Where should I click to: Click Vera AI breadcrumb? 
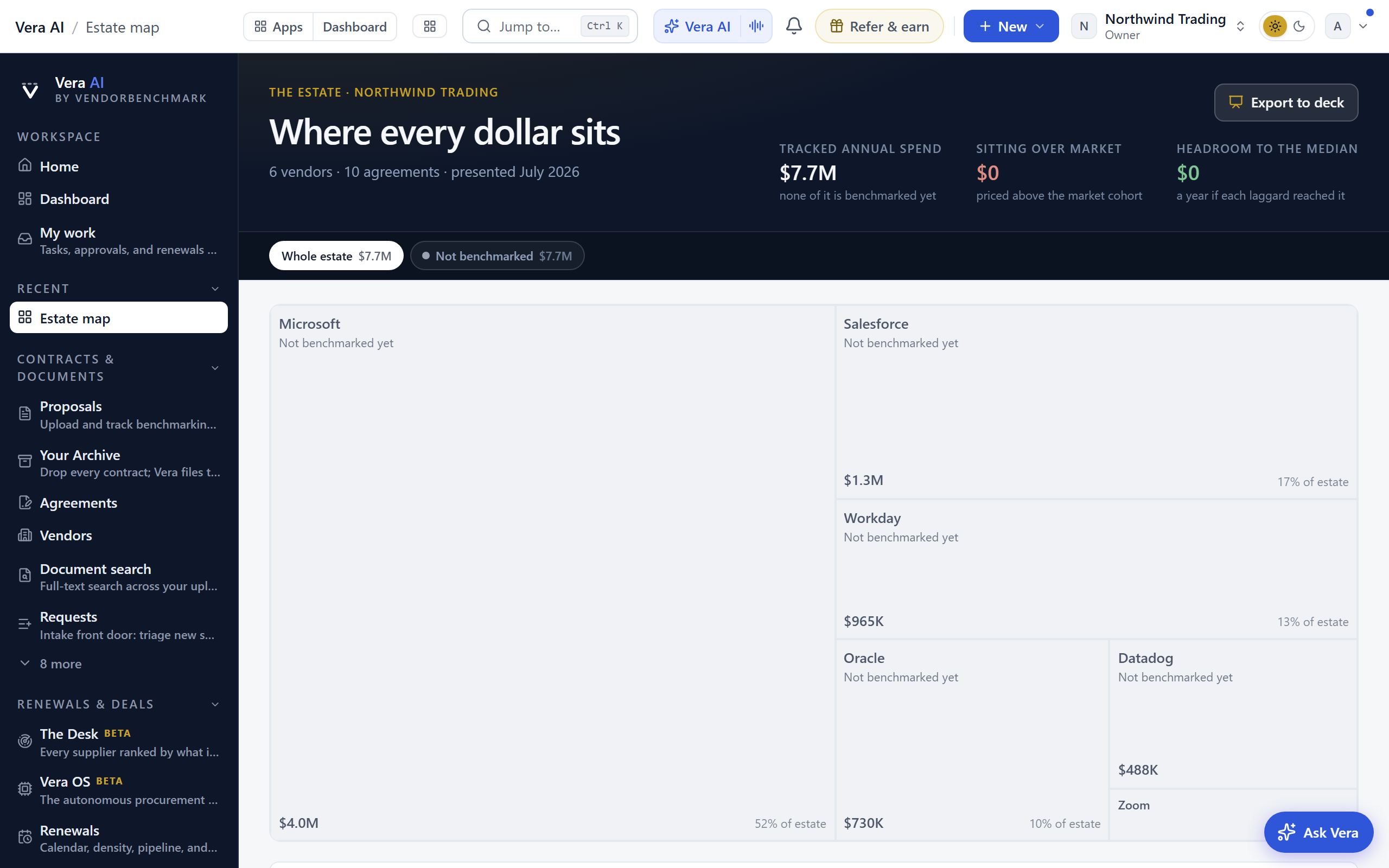[40, 27]
